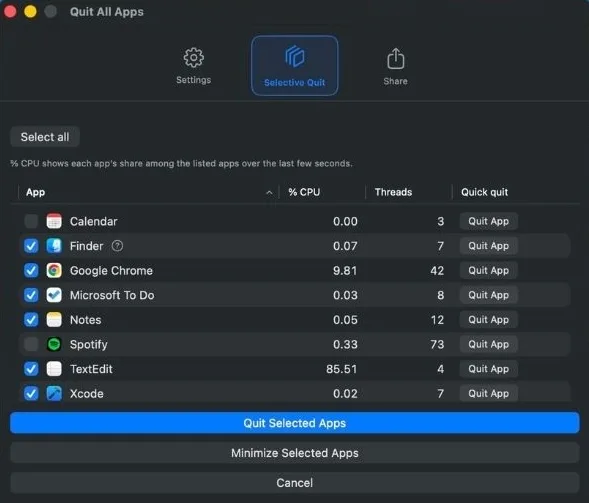Click the TextEdit app icon

click(54, 369)
